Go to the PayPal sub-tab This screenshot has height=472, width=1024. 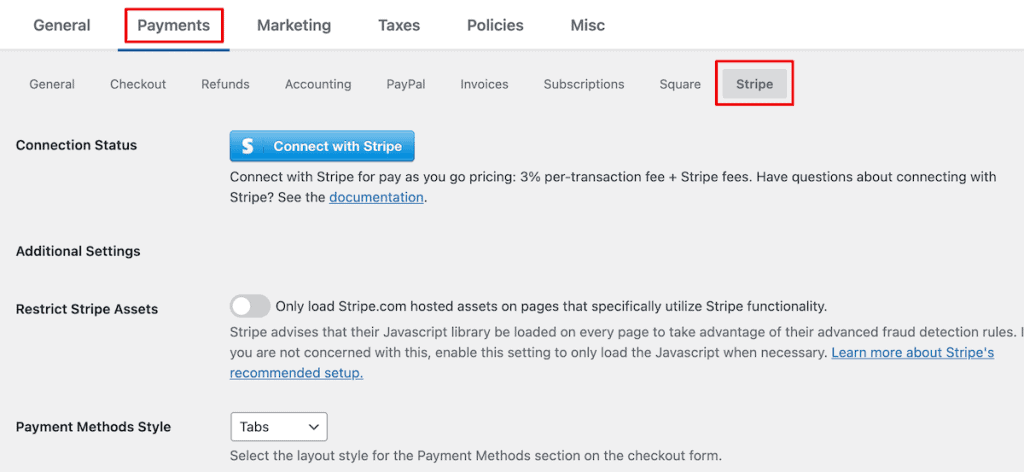tap(406, 84)
